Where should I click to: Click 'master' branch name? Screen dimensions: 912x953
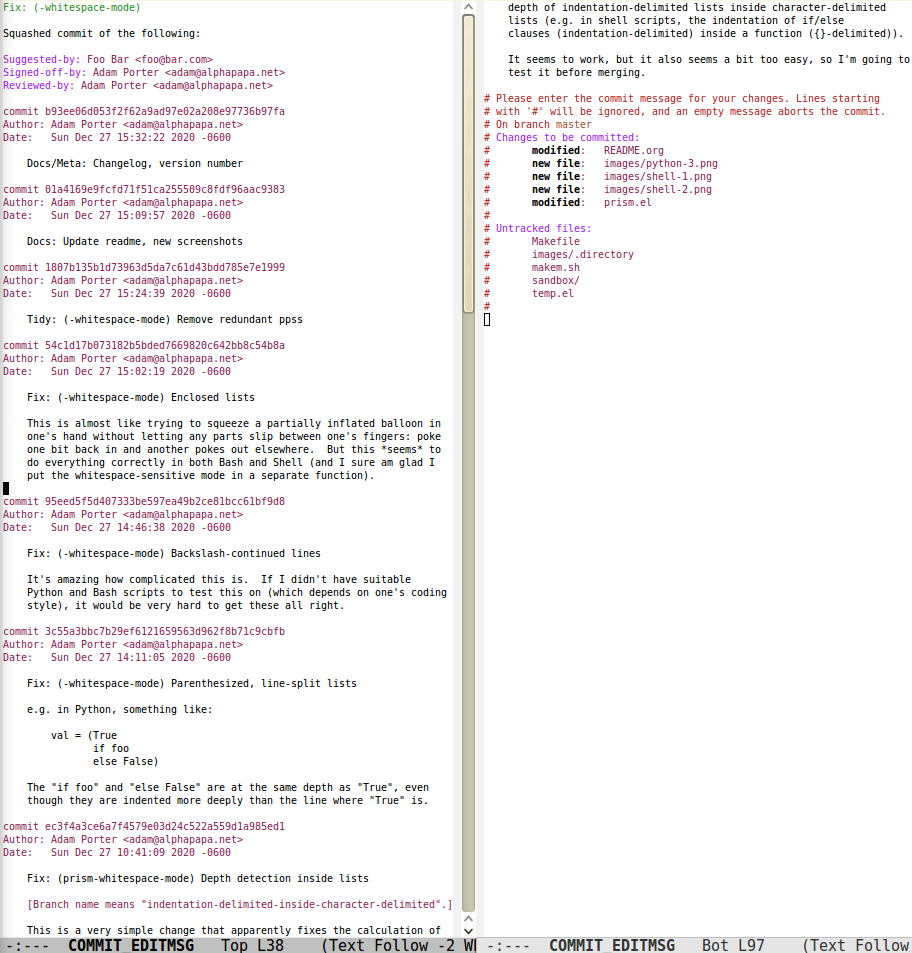pos(574,125)
